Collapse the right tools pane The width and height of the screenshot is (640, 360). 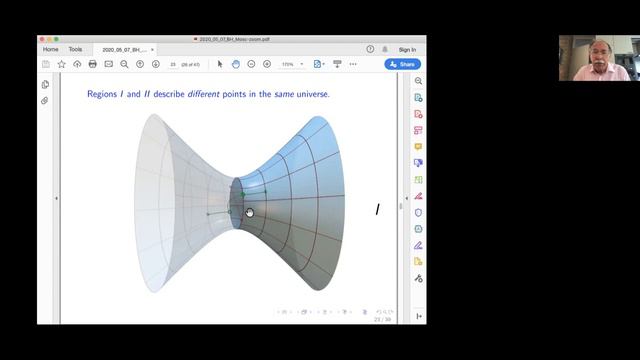[419, 316]
